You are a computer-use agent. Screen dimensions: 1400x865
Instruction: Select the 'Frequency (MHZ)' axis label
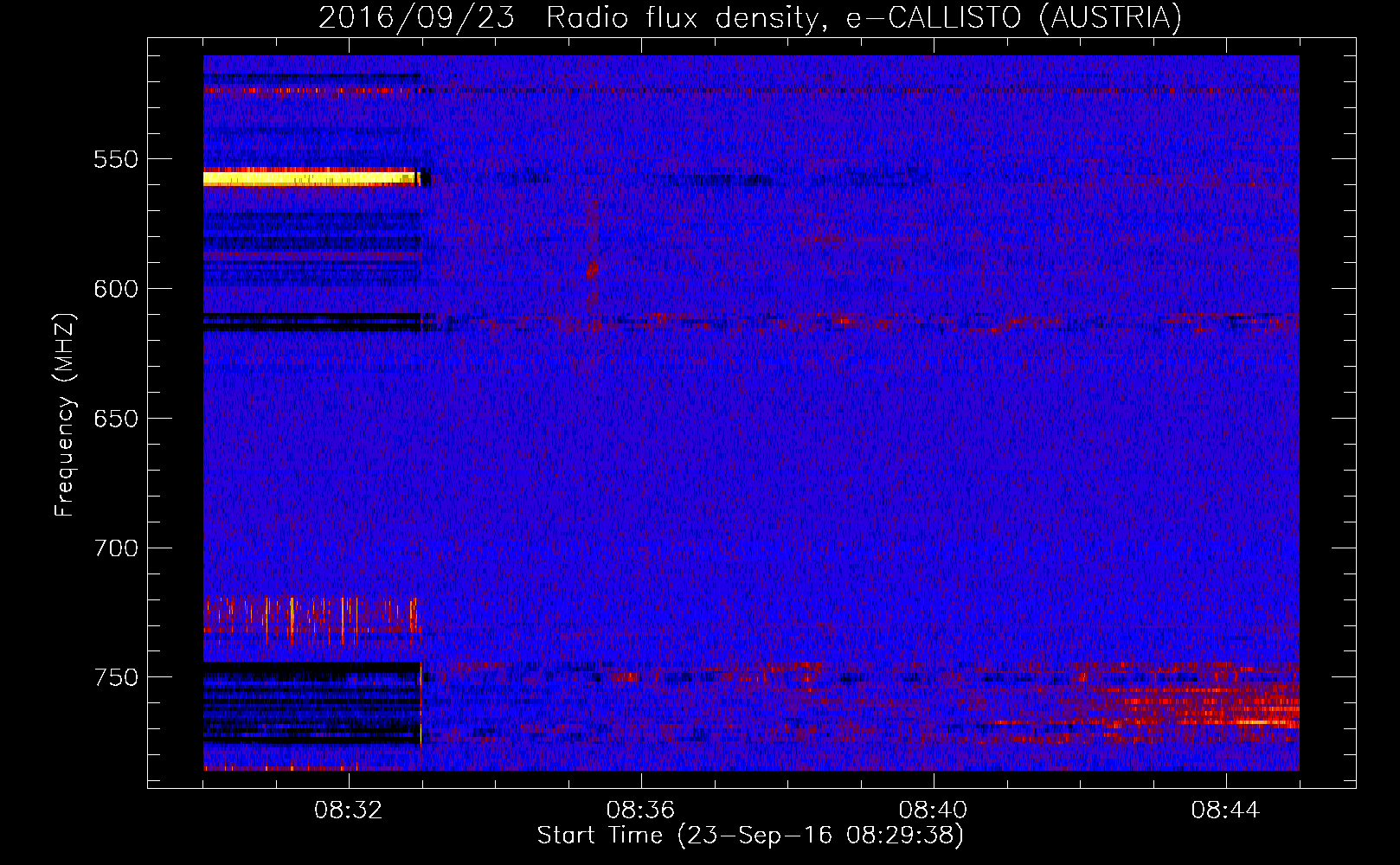click(64, 415)
